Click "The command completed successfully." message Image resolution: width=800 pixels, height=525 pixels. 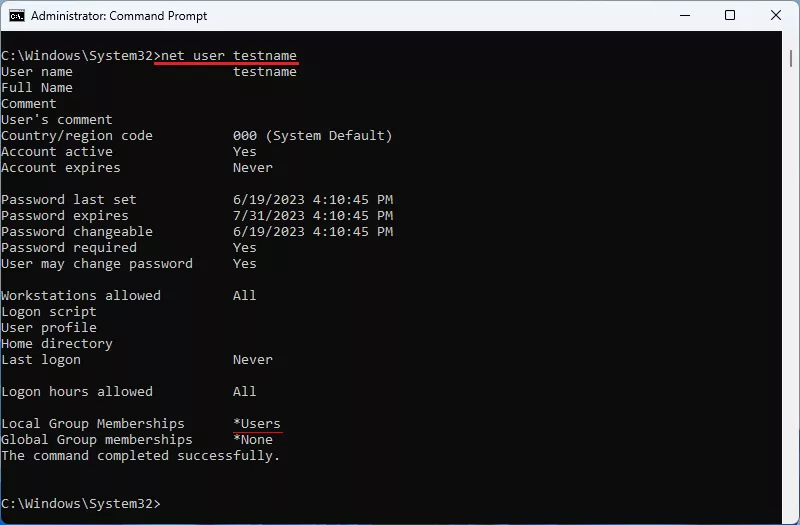pyautogui.click(x=141, y=456)
